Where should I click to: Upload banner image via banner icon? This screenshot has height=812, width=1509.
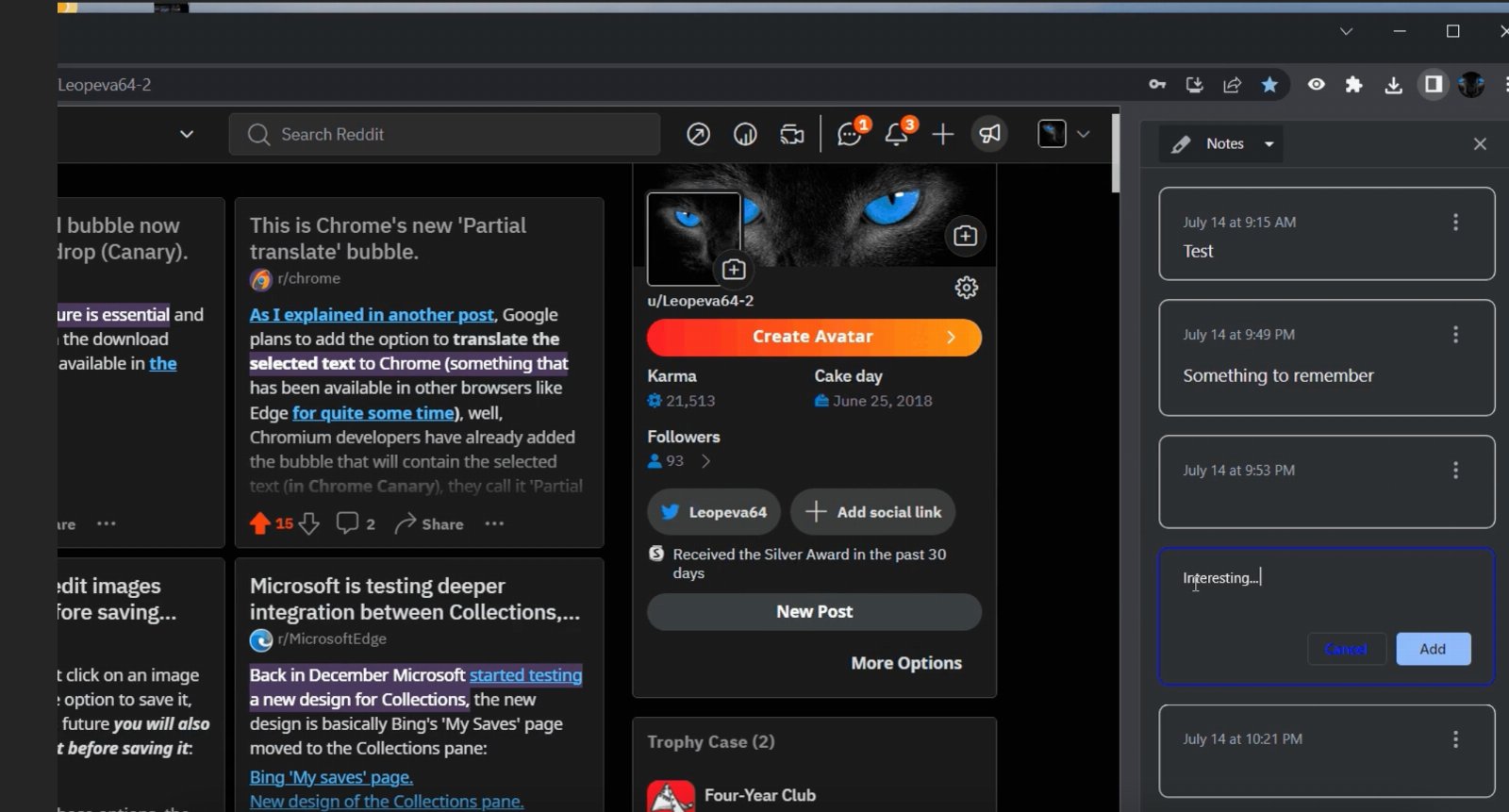click(965, 236)
